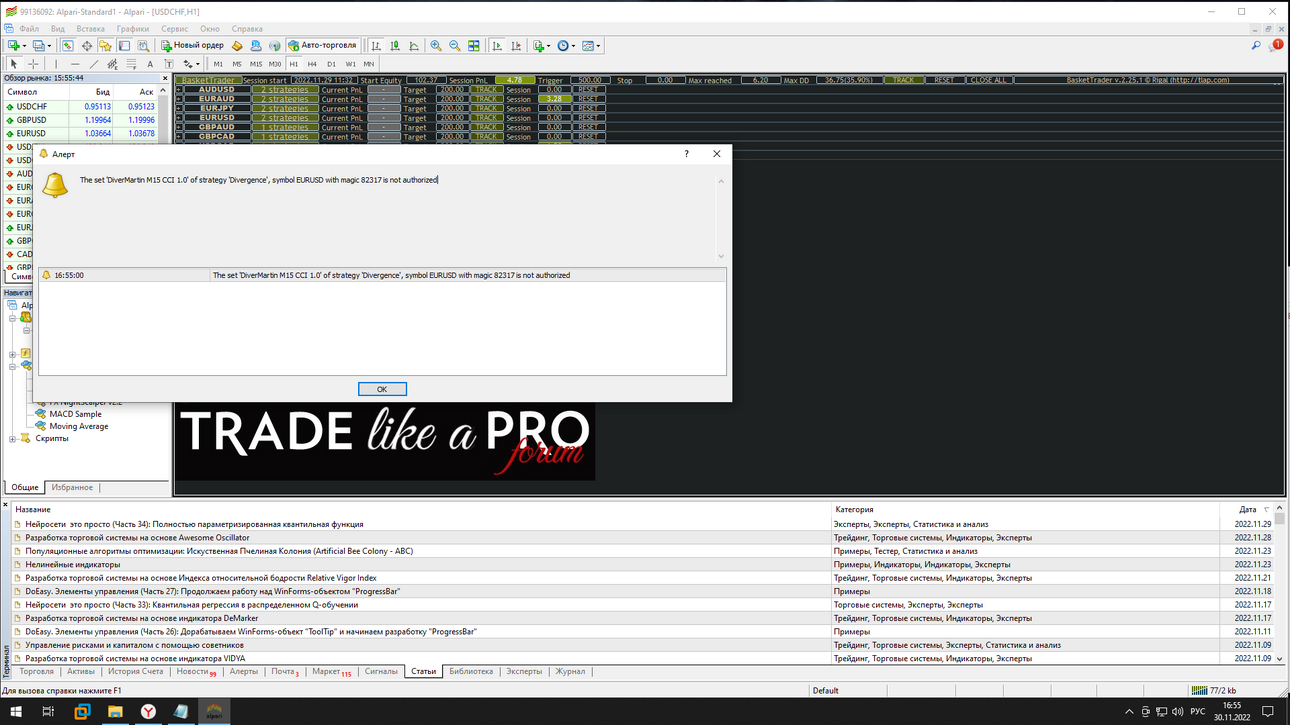Open the indicators list dropdown
1290x725 pixels.
541,45
